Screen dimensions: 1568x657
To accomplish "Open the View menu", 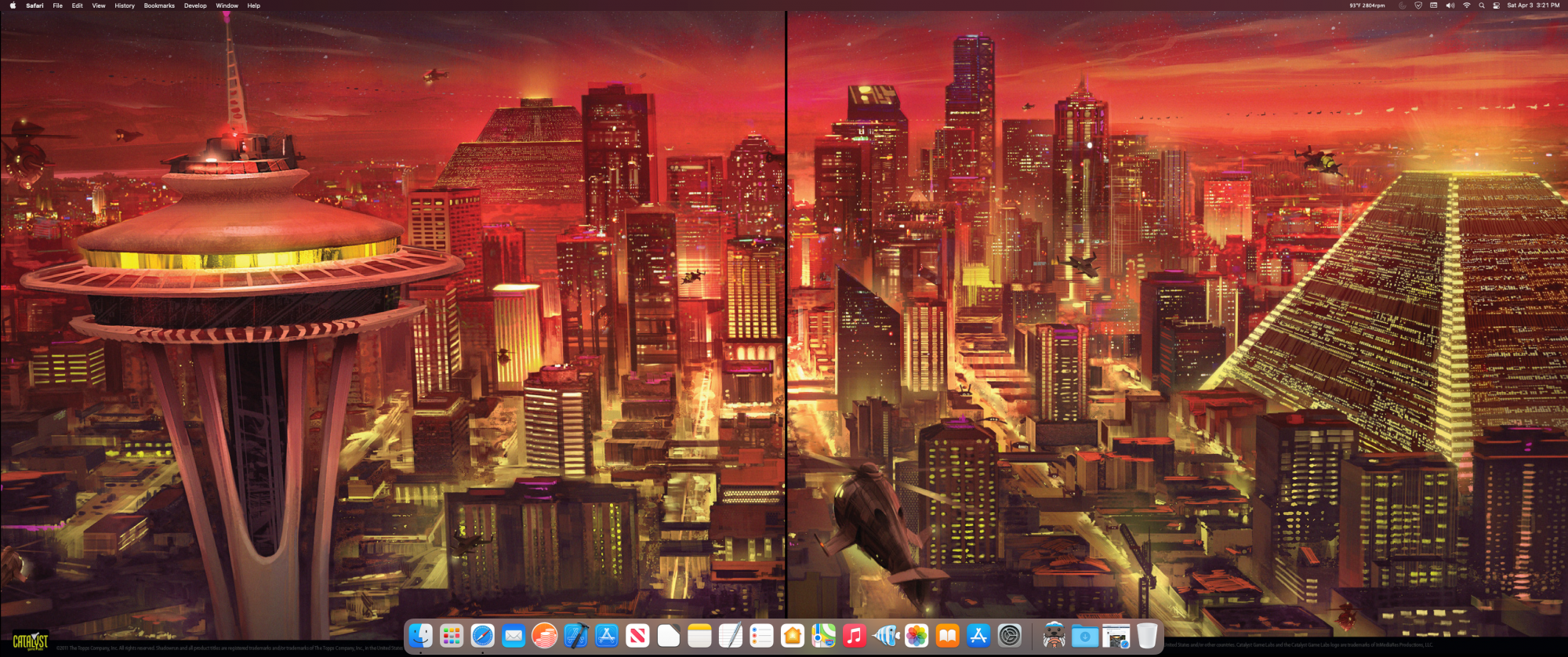I will pyautogui.click(x=99, y=5).
